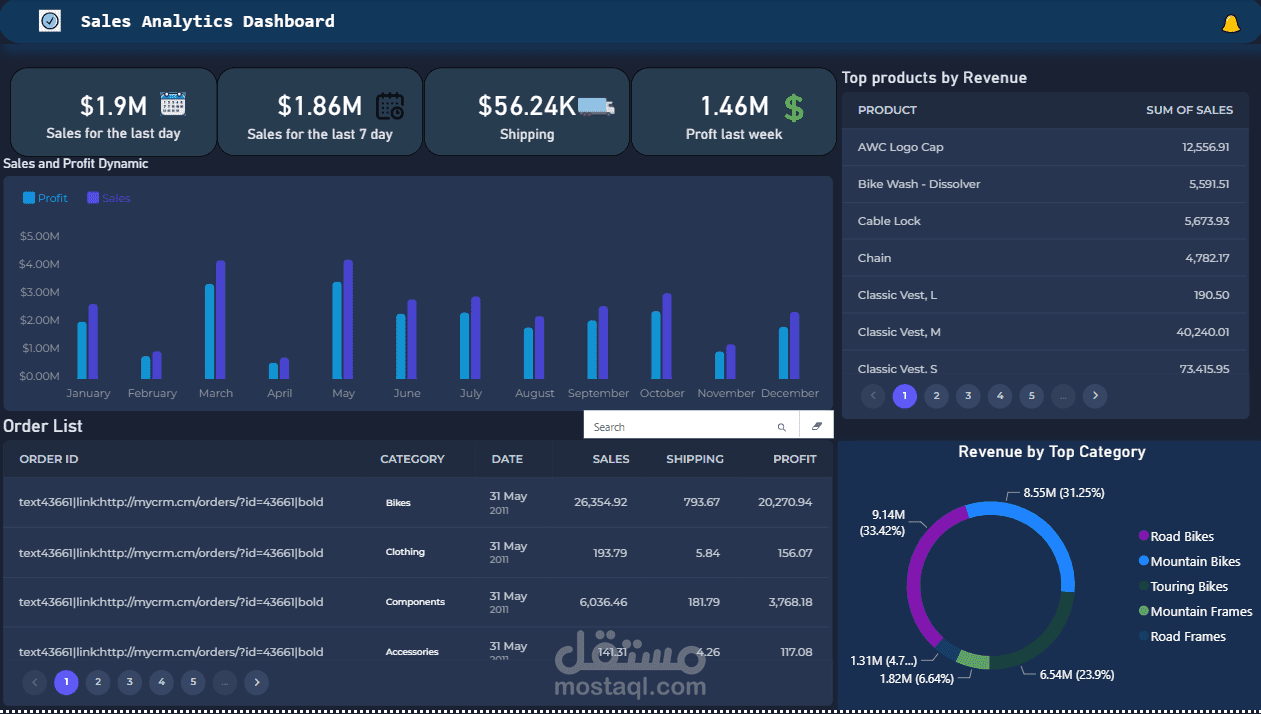1261x714 pixels.
Task: Sort by ORDER ID column header
Action: (x=49, y=459)
